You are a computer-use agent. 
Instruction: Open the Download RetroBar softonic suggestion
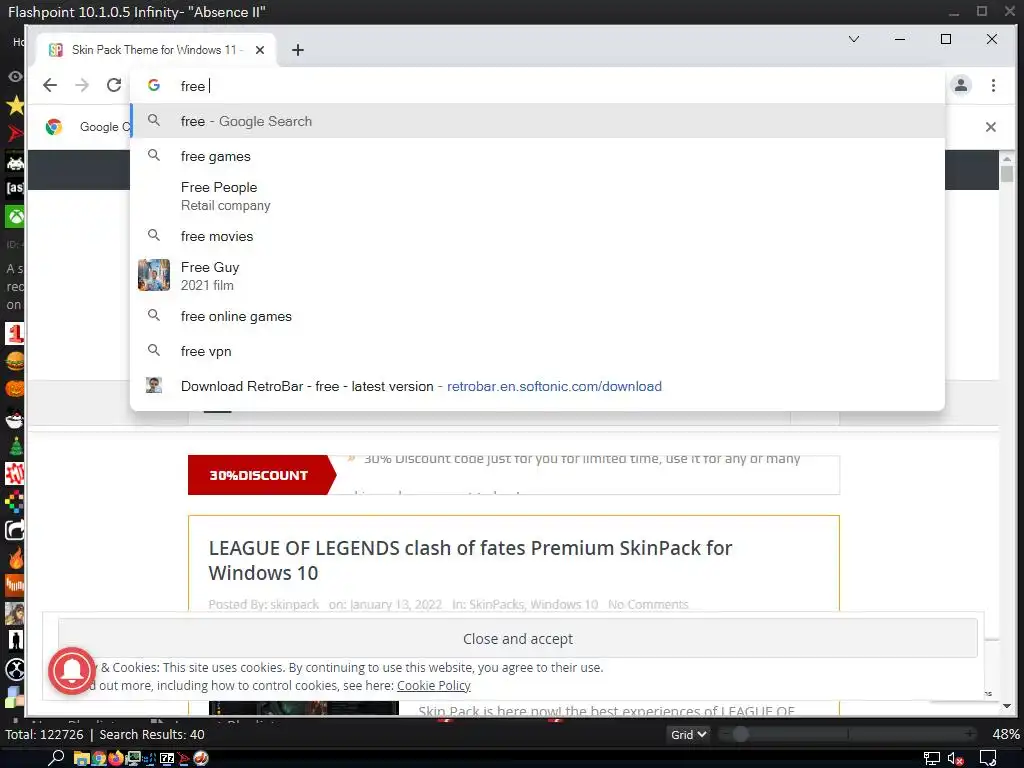tap(537, 386)
